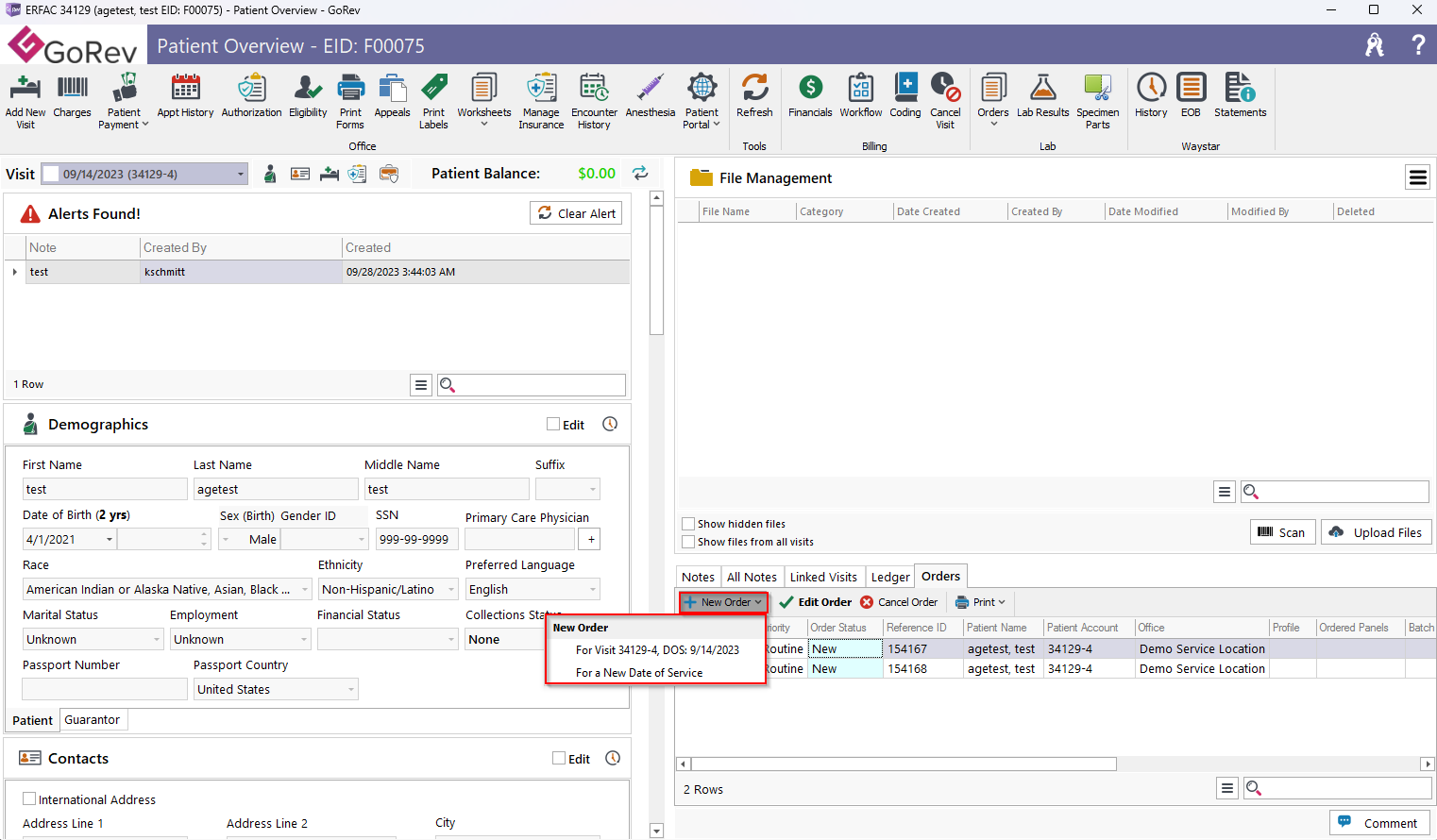This screenshot has height=840, width=1437.
Task: Open Anesthesia tool
Action: (x=651, y=96)
